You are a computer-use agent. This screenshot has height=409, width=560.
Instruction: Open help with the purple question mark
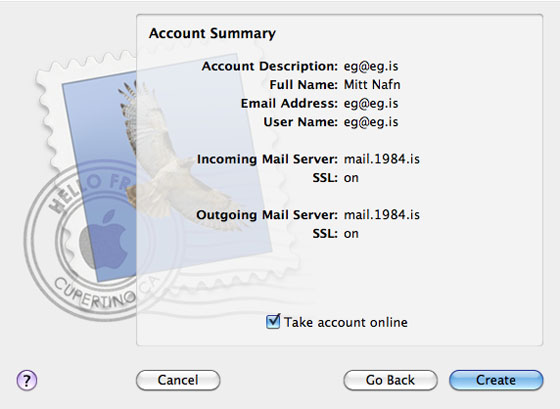point(27,380)
